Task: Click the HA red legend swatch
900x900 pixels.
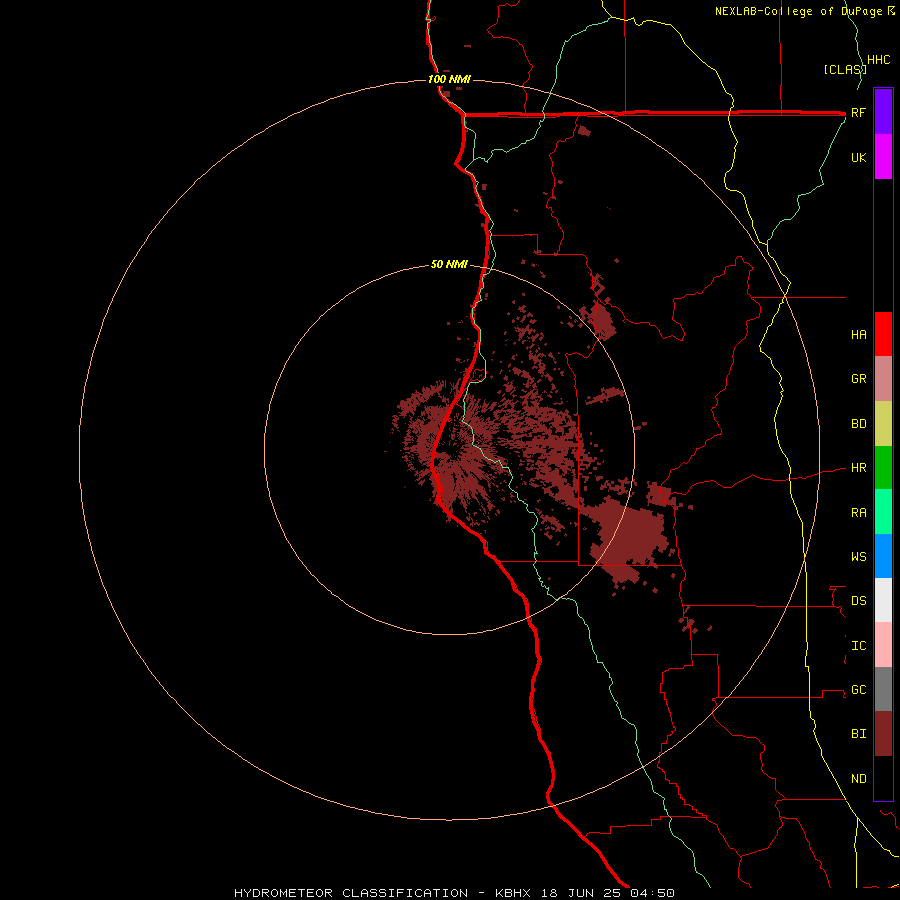Action: tap(883, 334)
